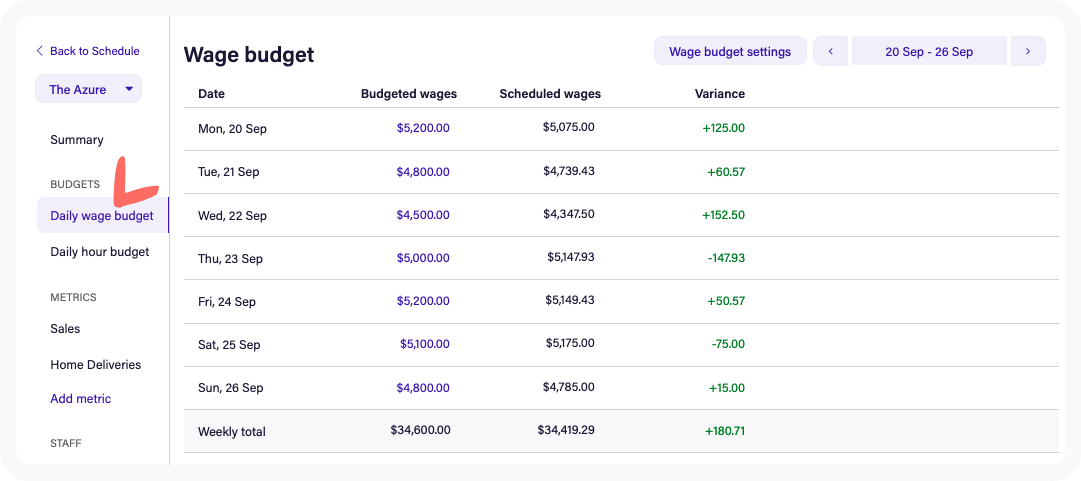Edit Tuesday 21 Sep budgeted wages value

tap(423, 172)
